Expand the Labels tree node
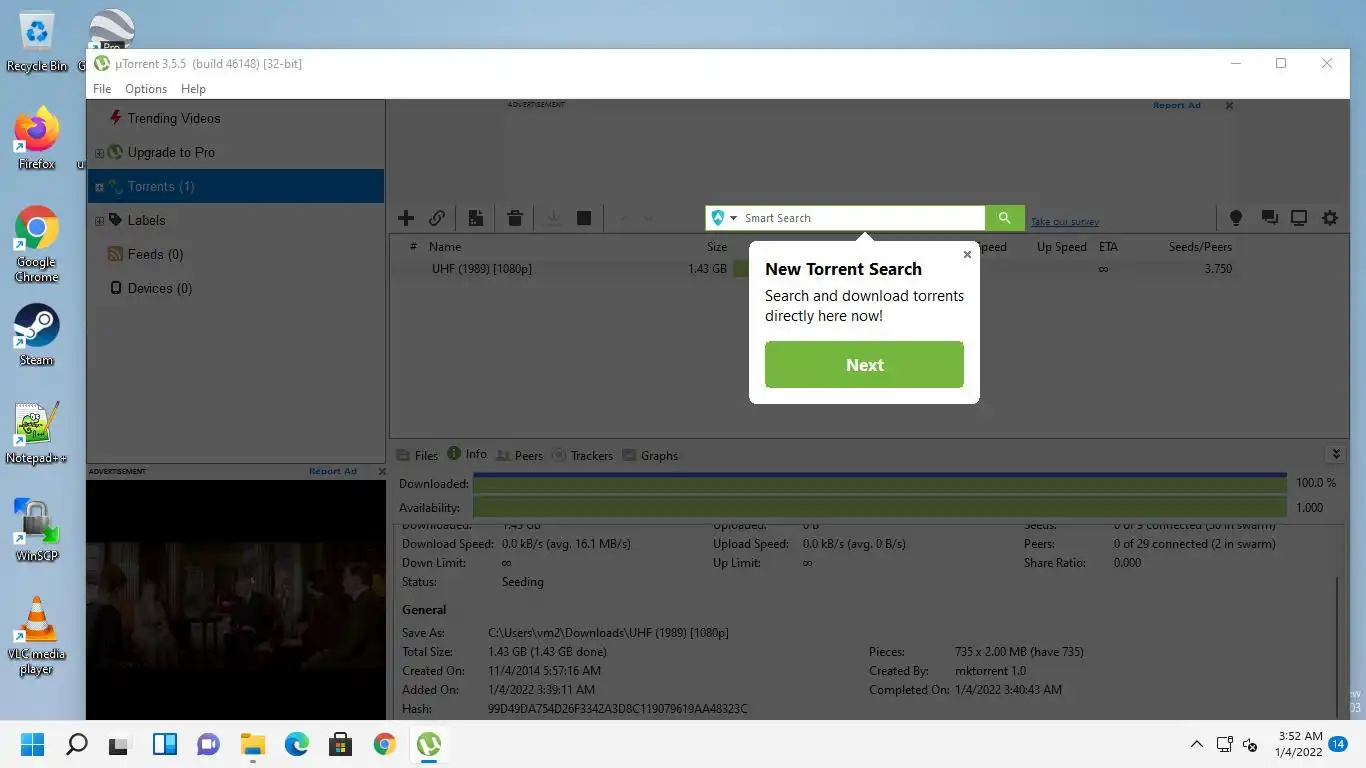The image size is (1366, 768). pos(99,221)
